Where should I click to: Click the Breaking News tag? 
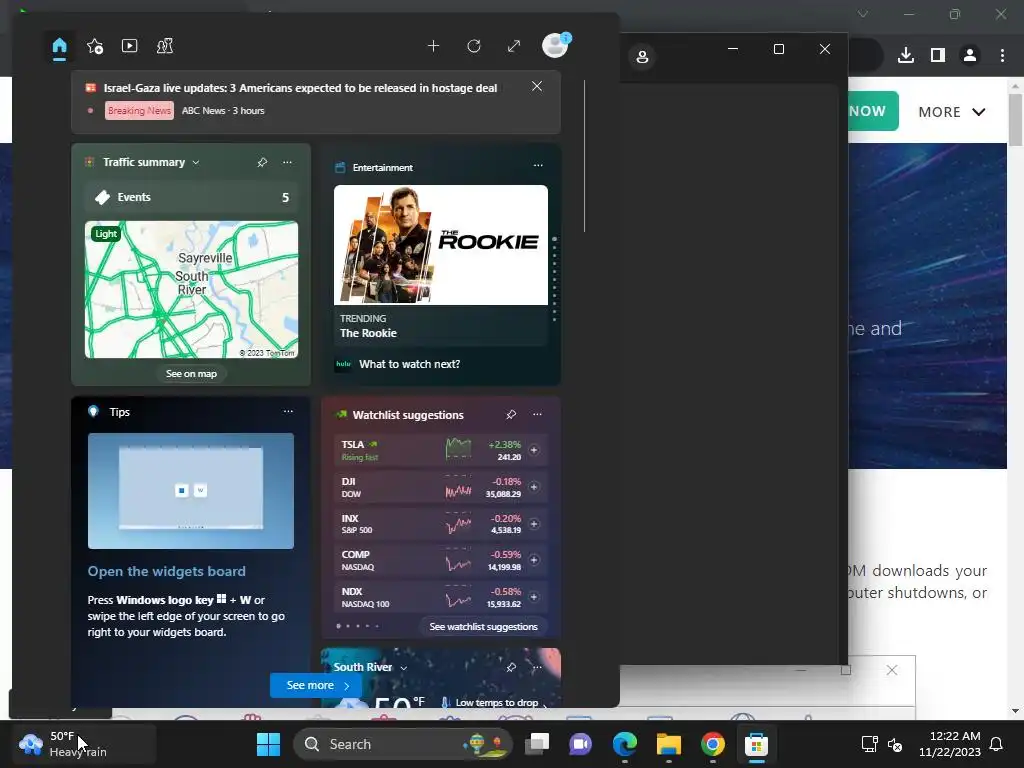139,110
